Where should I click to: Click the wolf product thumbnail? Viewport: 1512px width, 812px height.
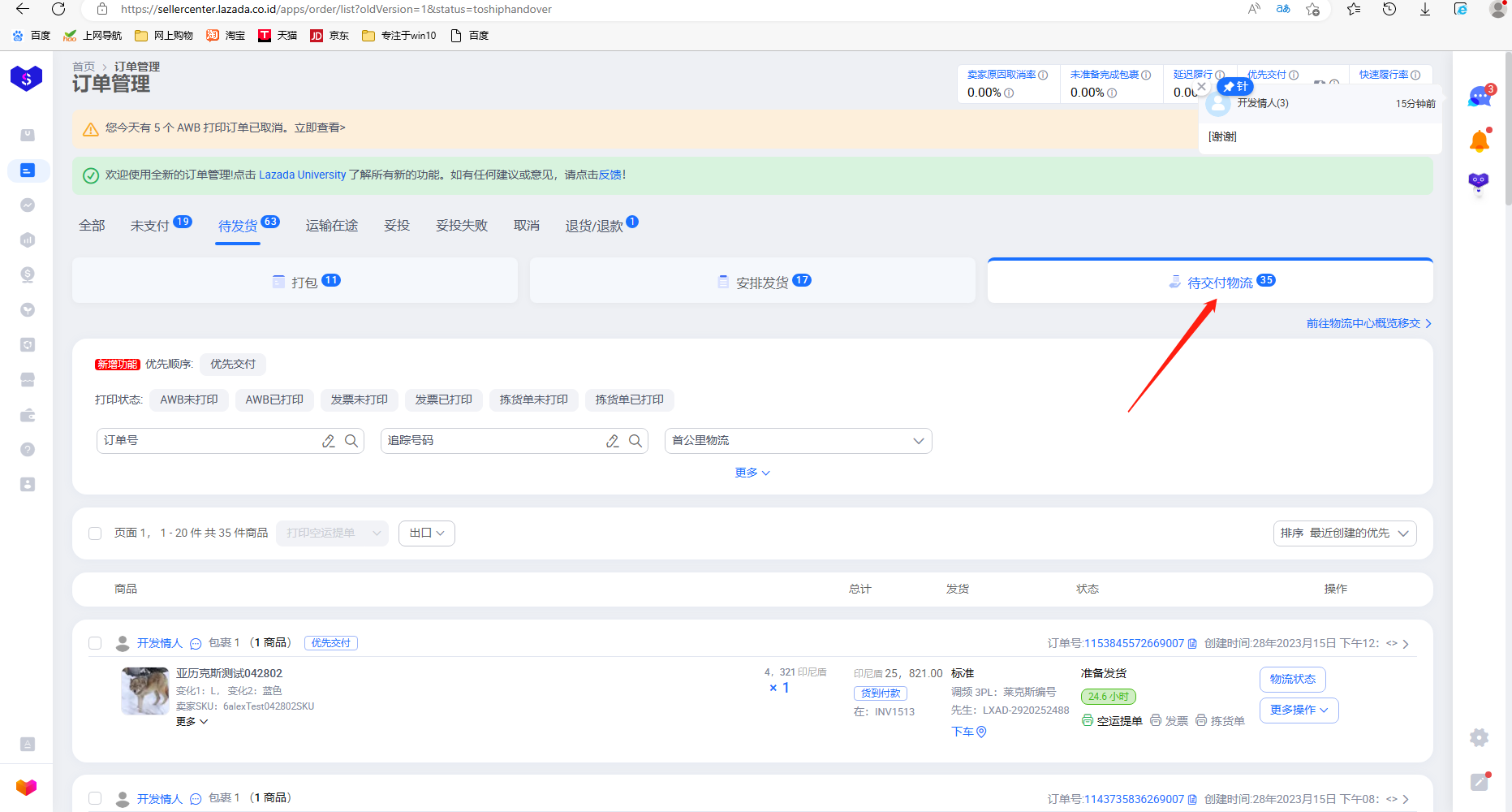[145, 691]
